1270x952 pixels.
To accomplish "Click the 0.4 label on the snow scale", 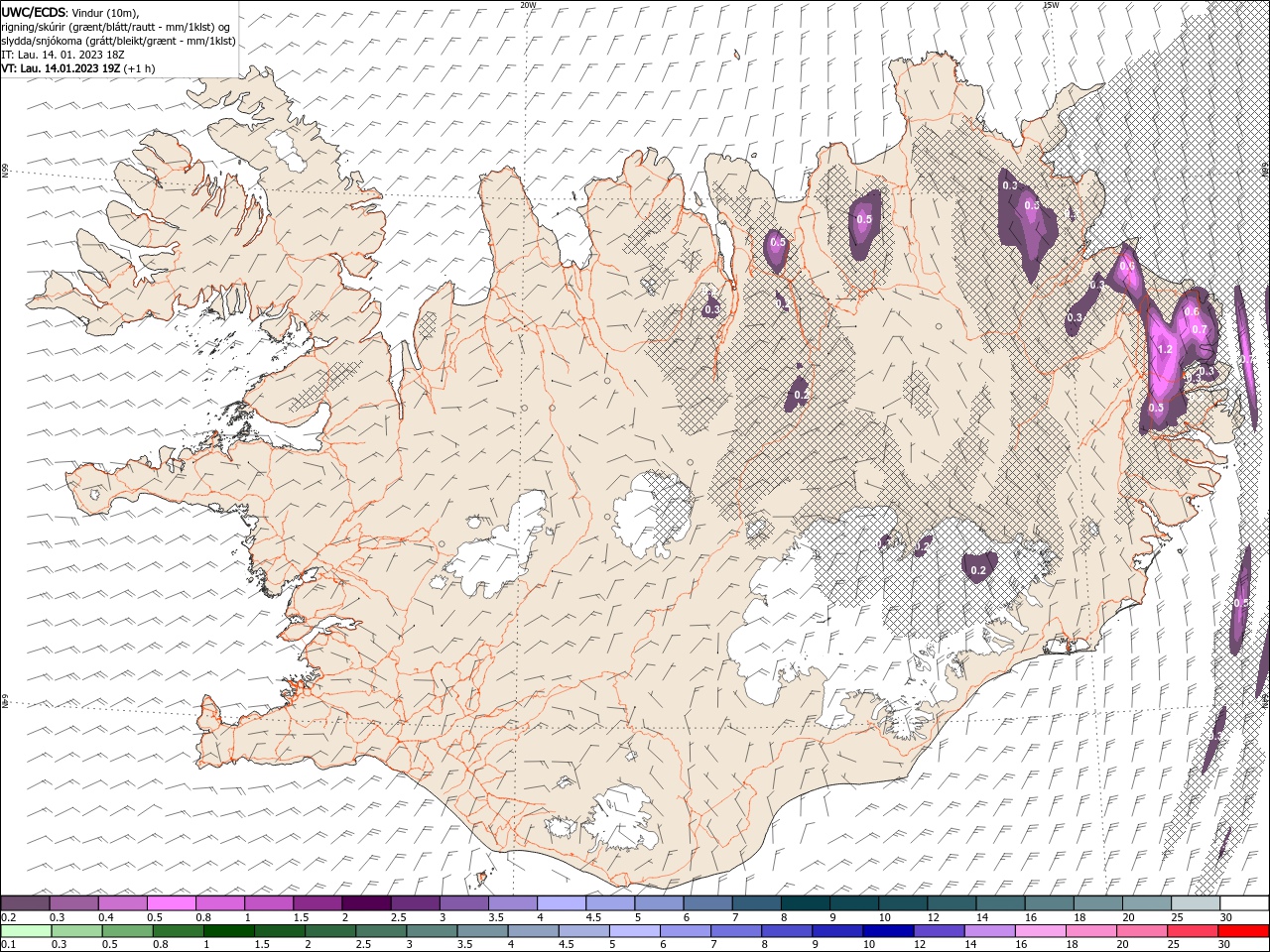I will point(106,917).
